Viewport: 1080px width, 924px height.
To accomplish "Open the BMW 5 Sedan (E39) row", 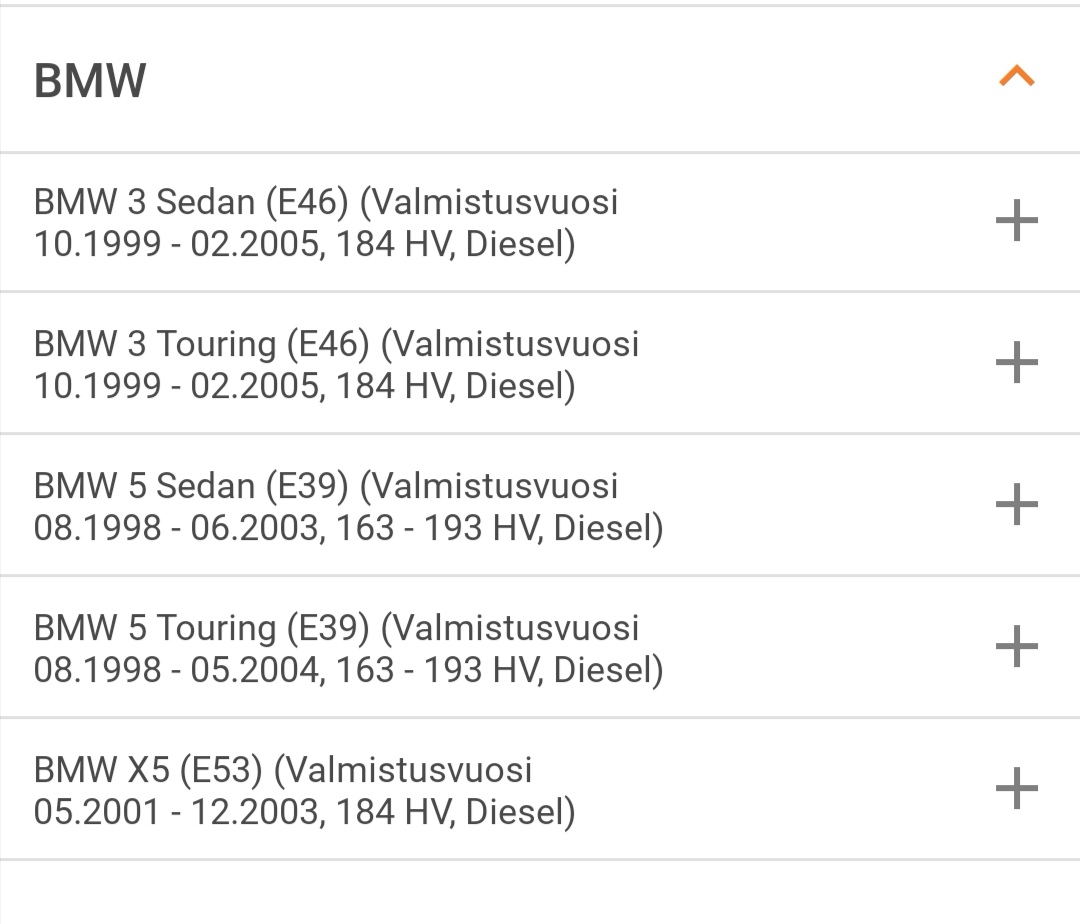I will pyautogui.click(x=540, y=505).
